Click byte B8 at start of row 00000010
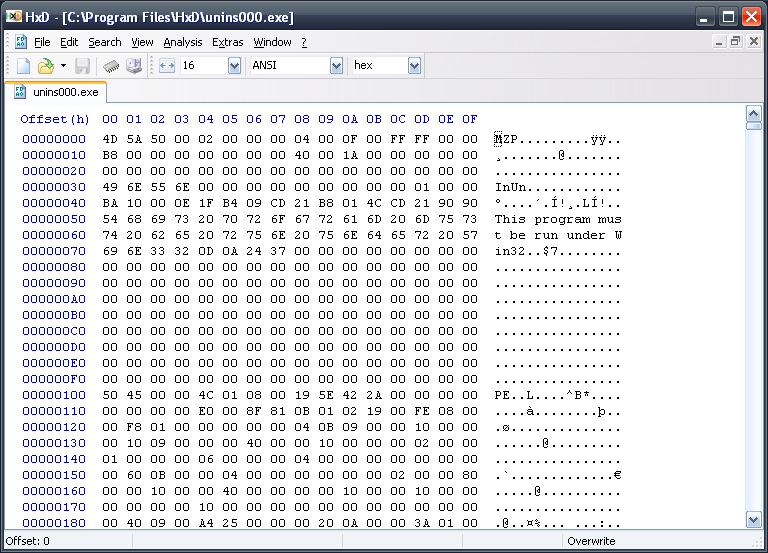 (110, 155)
